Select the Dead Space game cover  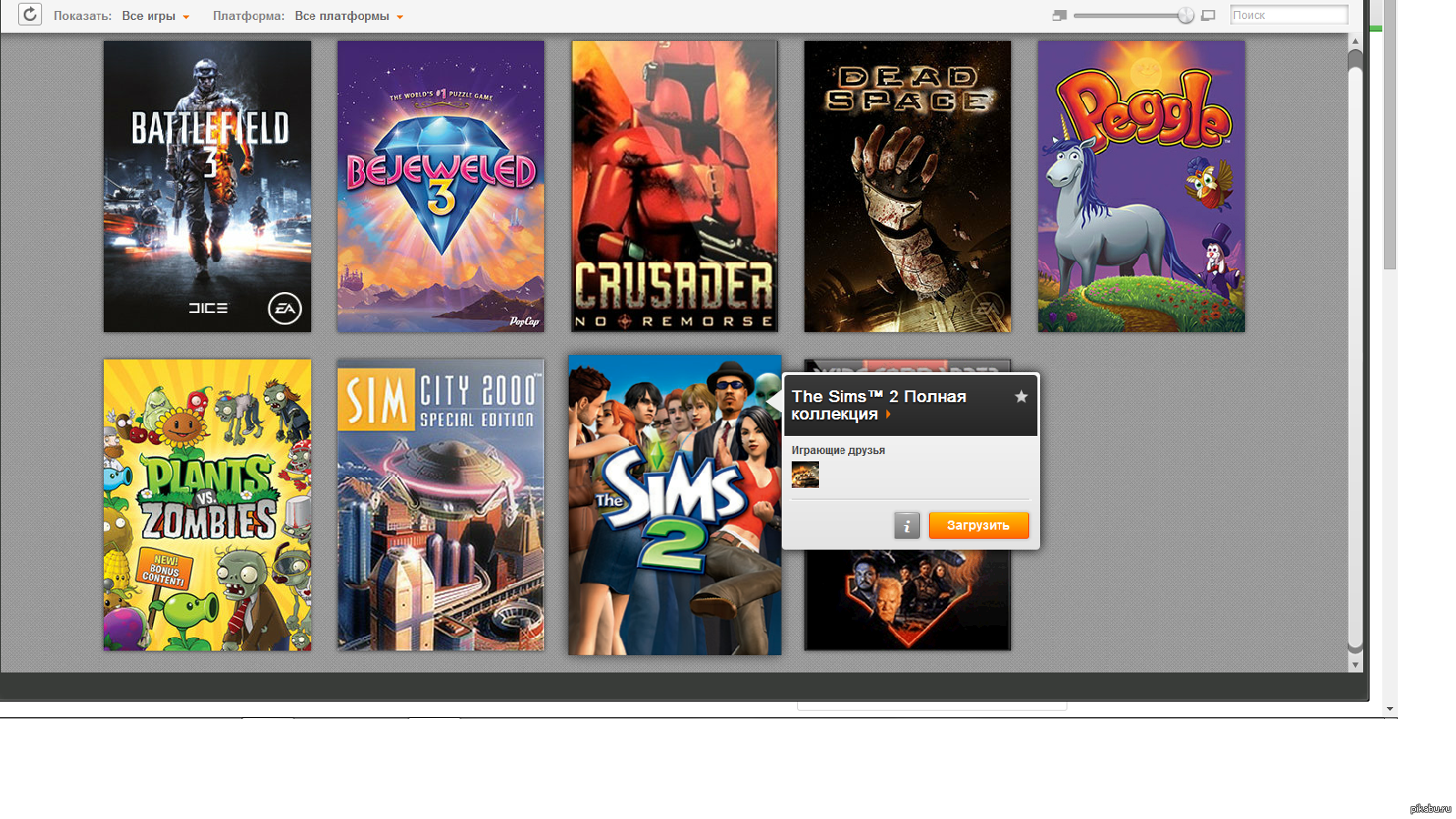tap(907, 187)
